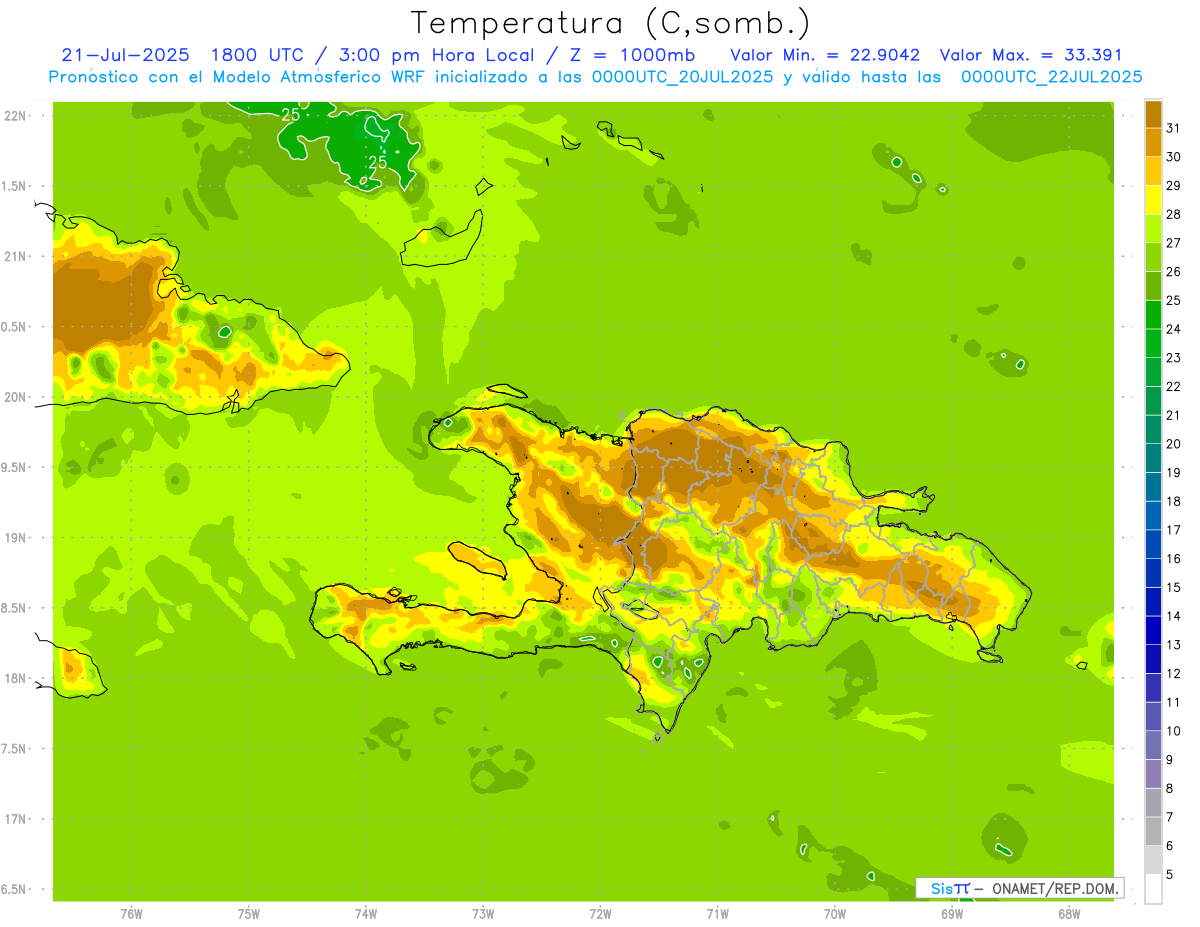Click the '72W' longitude label
The height and width of the screenshot is (927, 1200).
click(600, 914)
